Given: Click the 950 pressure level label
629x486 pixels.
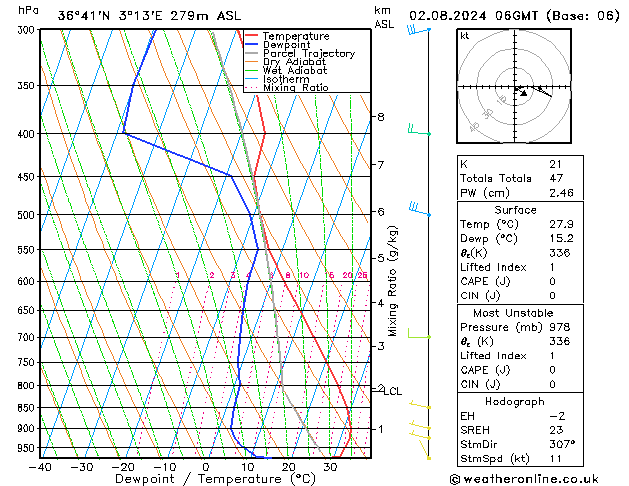Looking at the screenshot, I should click(x=28, y=448).
